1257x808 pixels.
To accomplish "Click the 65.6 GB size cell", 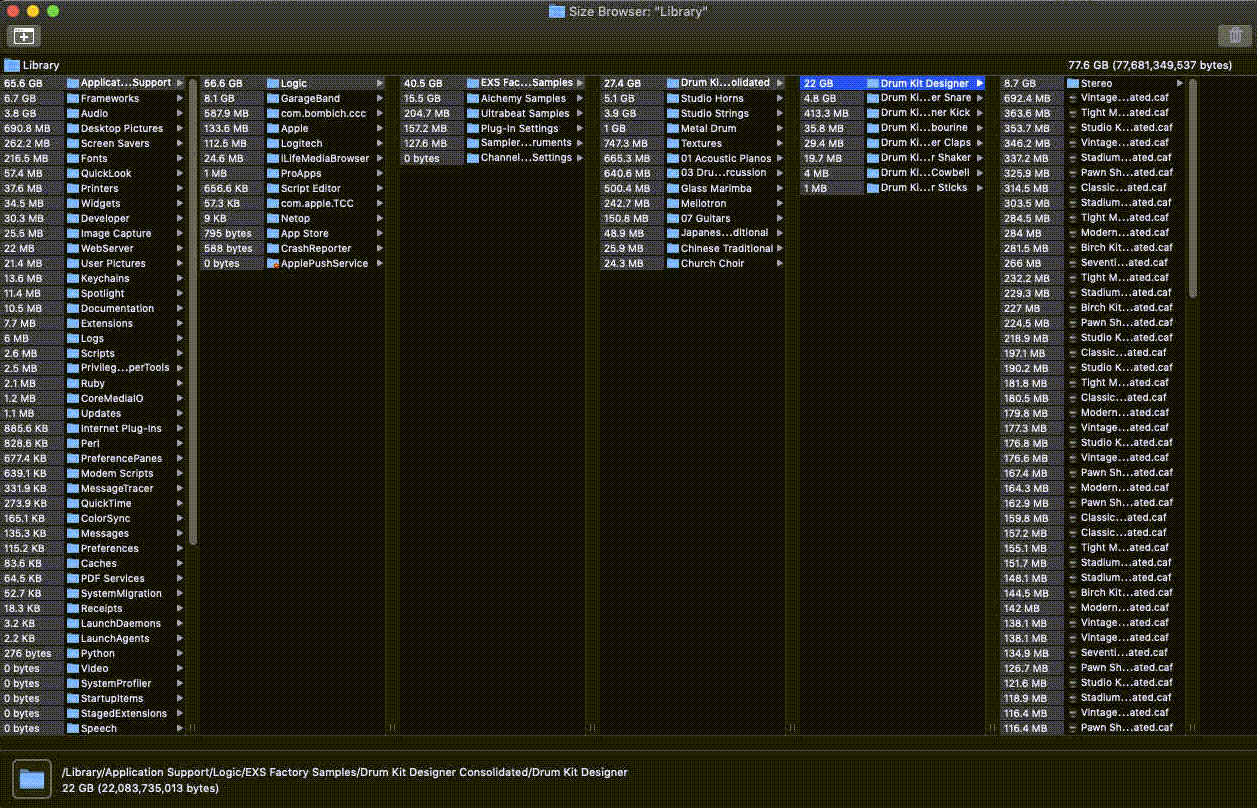I will tap(32, 83).
